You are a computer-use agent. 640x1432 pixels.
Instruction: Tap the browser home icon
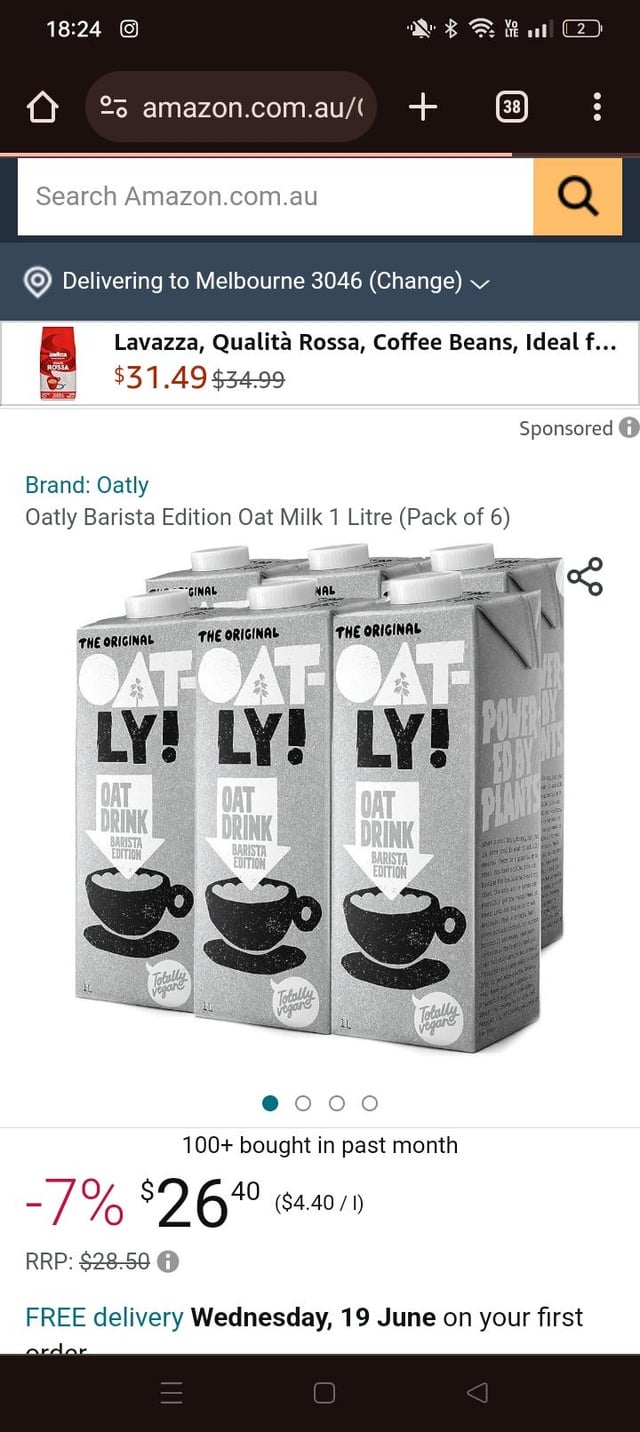click(x=42, y=107)
